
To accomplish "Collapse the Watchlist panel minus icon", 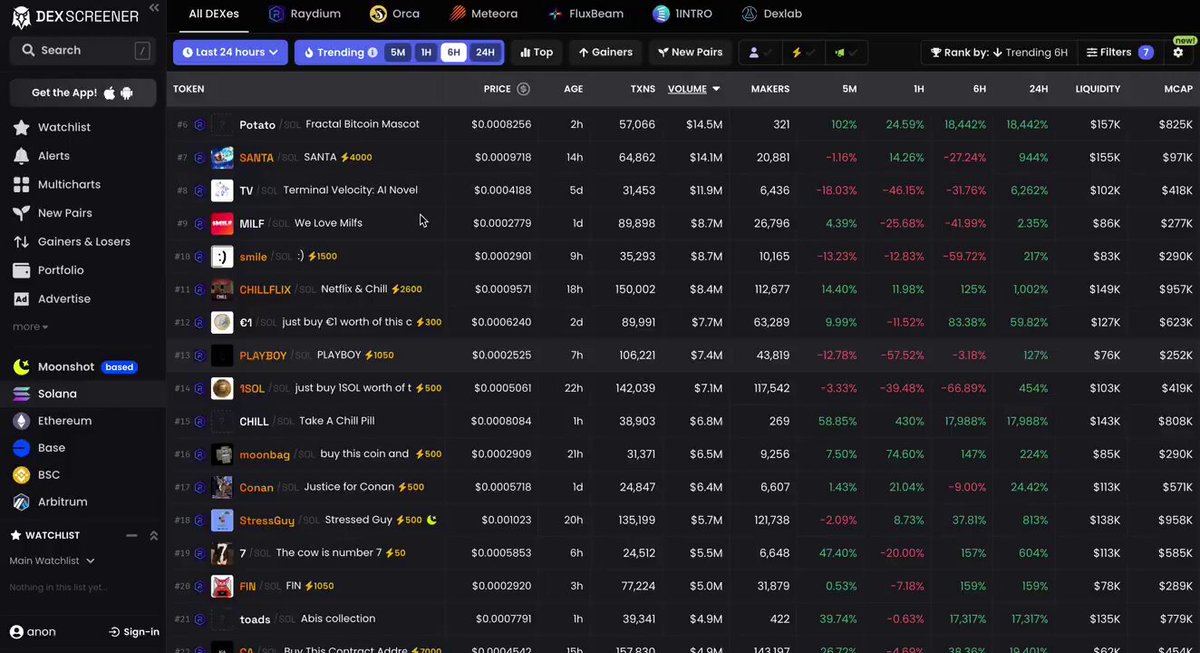I will click(132, 535).
